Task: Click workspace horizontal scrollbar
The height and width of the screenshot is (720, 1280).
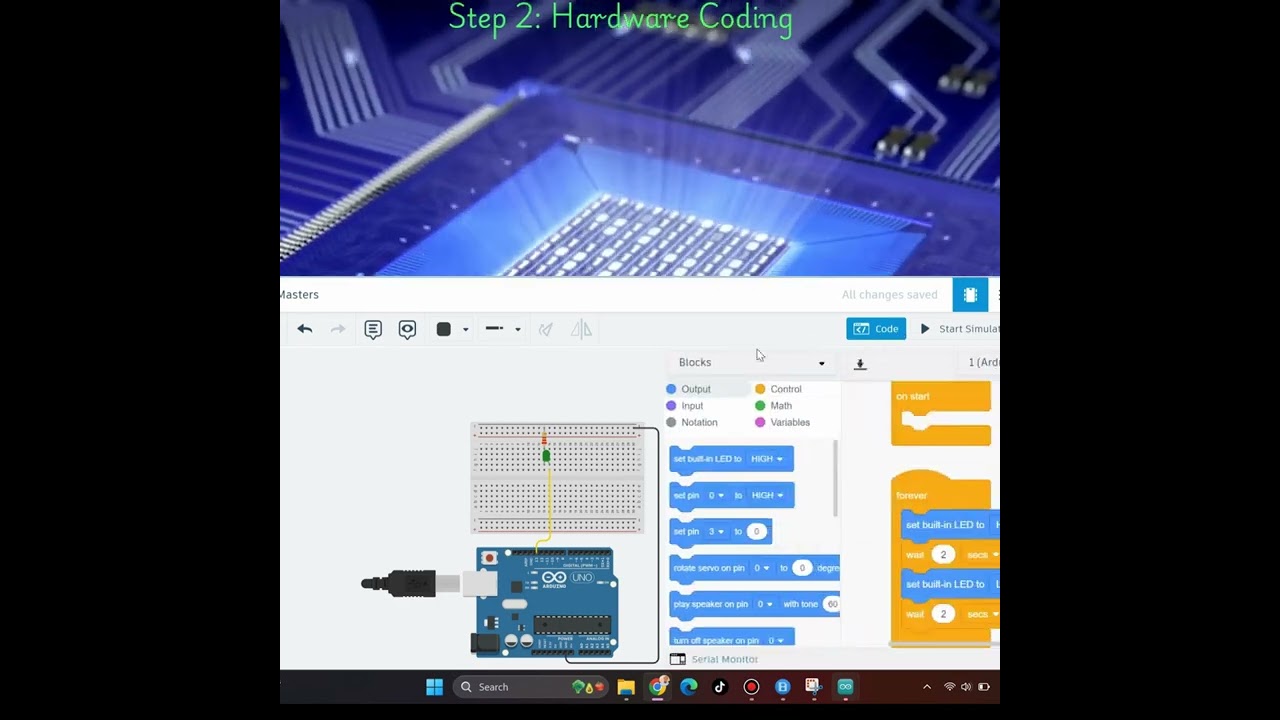Action: point(940,644)
